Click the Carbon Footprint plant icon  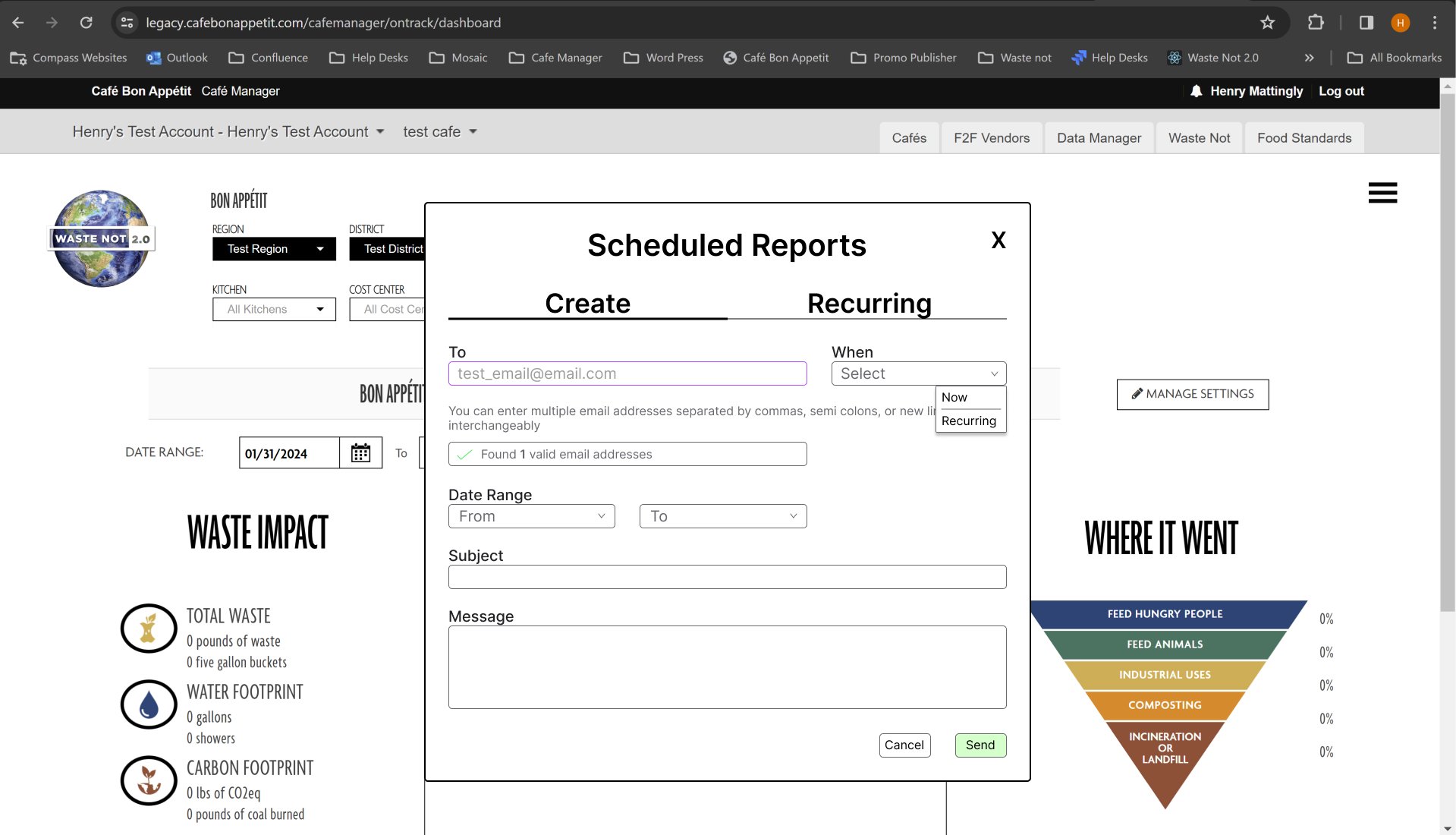149,780
